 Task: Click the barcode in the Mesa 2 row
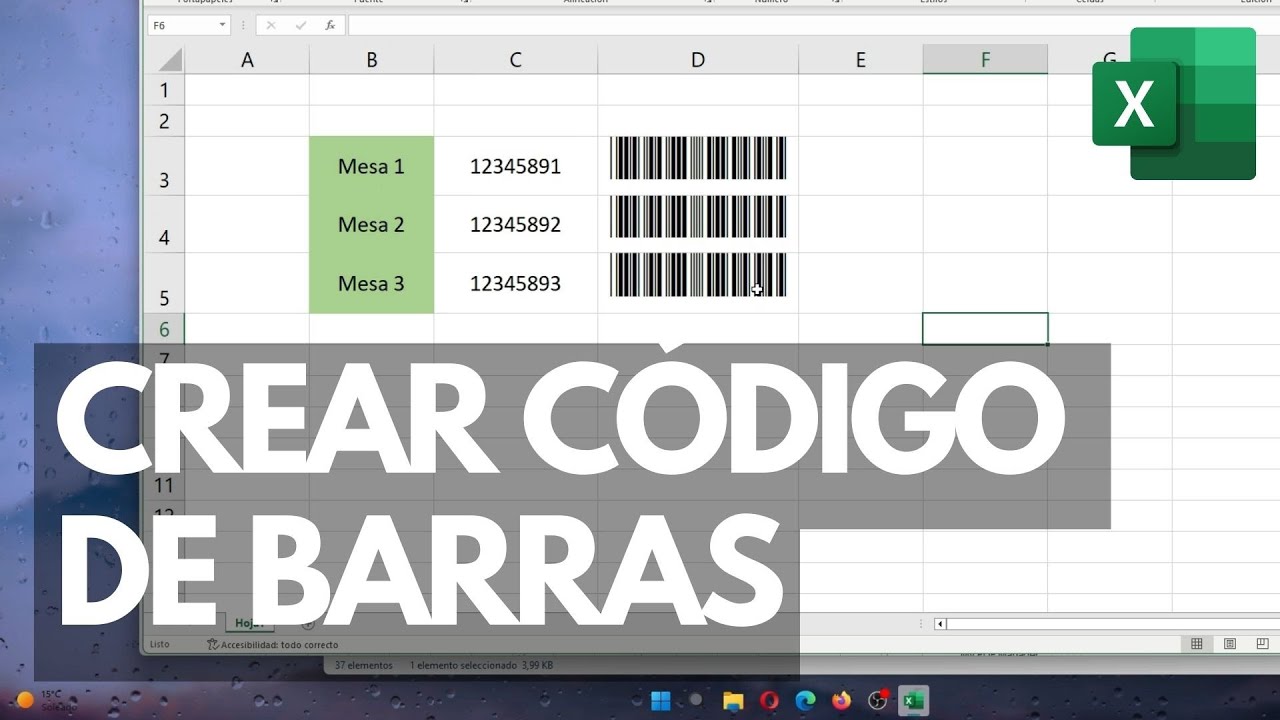pyautogui.click(x=698, y=217)
